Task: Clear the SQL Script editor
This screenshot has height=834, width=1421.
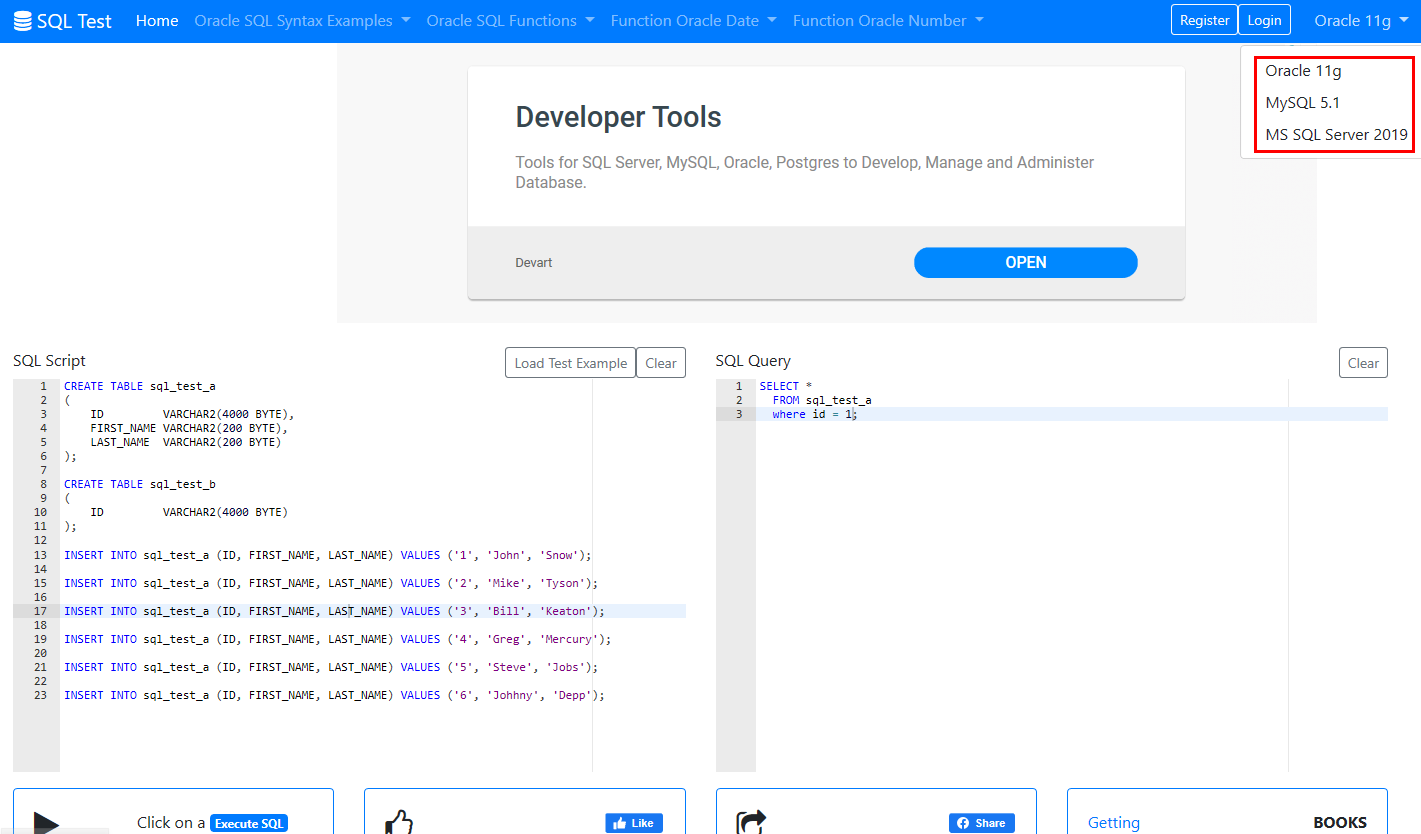Action: 661,363
